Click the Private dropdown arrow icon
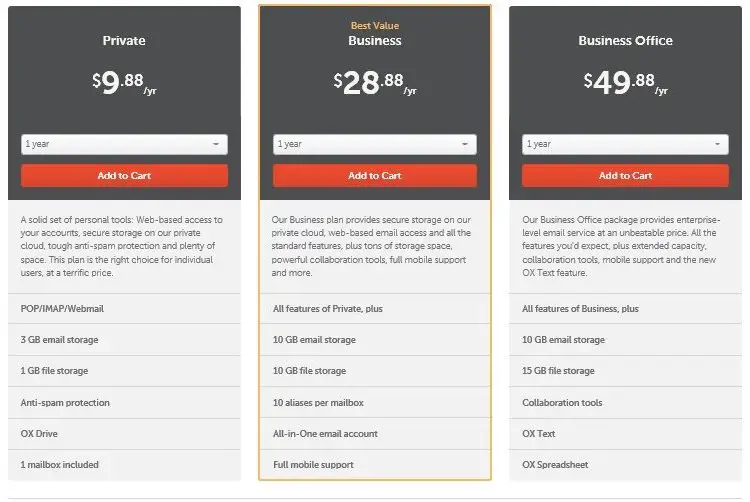 (216, 144)
